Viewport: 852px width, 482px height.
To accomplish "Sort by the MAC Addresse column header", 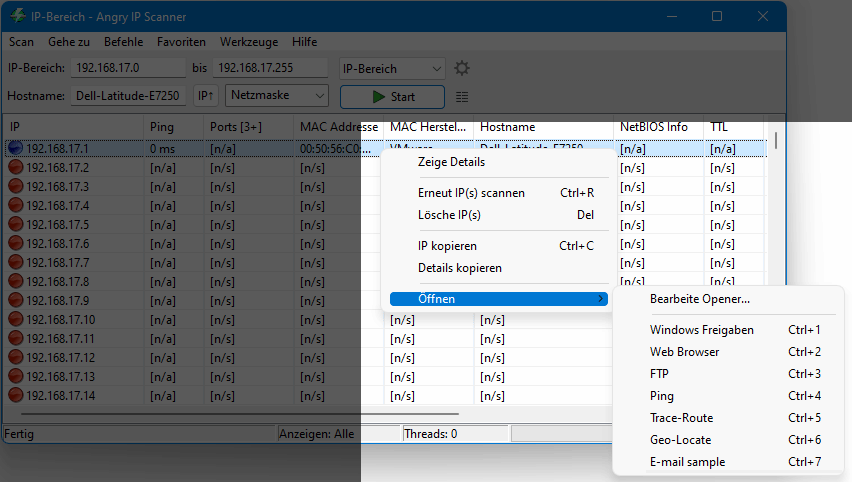I will click(x=339, y=127).
